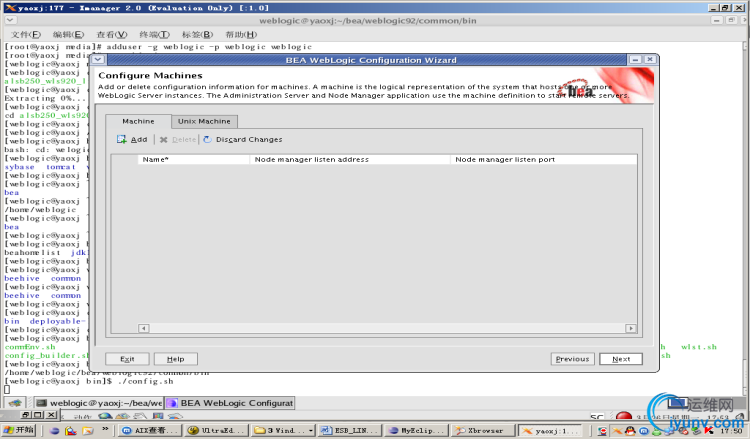Open the terminal window menu dropdown
Screen dimensions: 750x439
click(x=11, y=20)
